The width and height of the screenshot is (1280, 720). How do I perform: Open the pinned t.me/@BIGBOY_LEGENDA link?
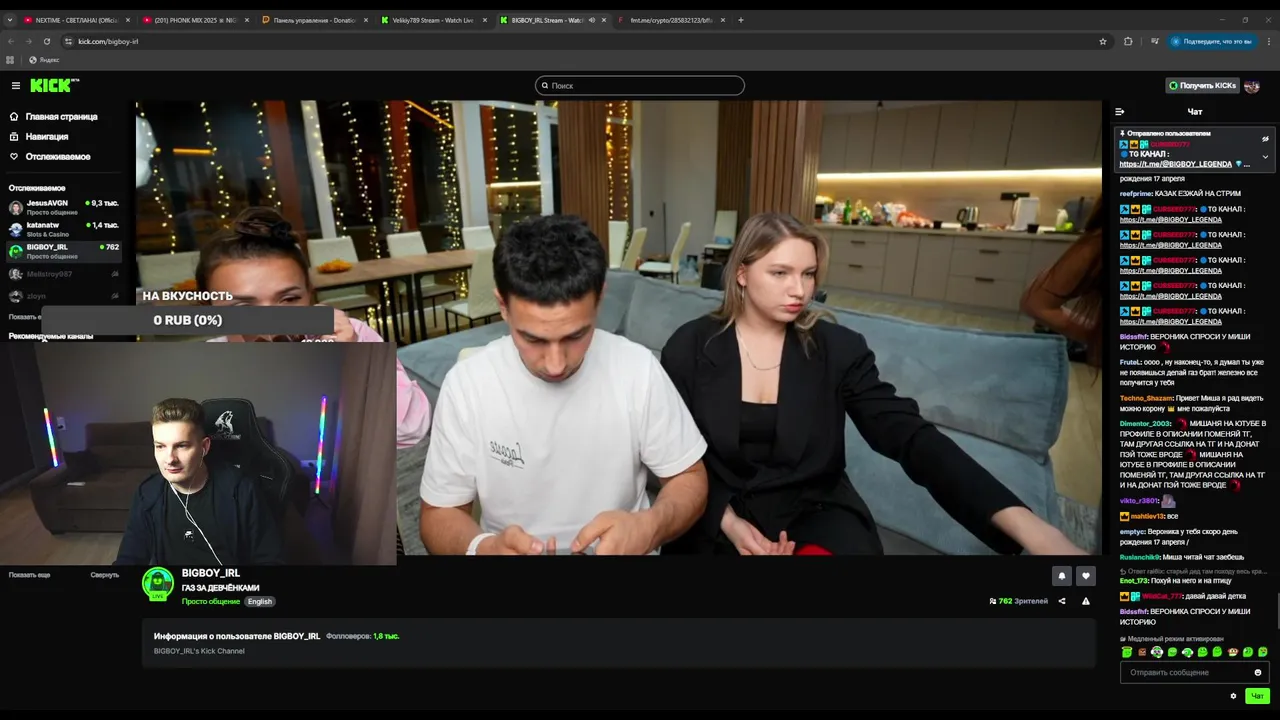click(1176, 164)
